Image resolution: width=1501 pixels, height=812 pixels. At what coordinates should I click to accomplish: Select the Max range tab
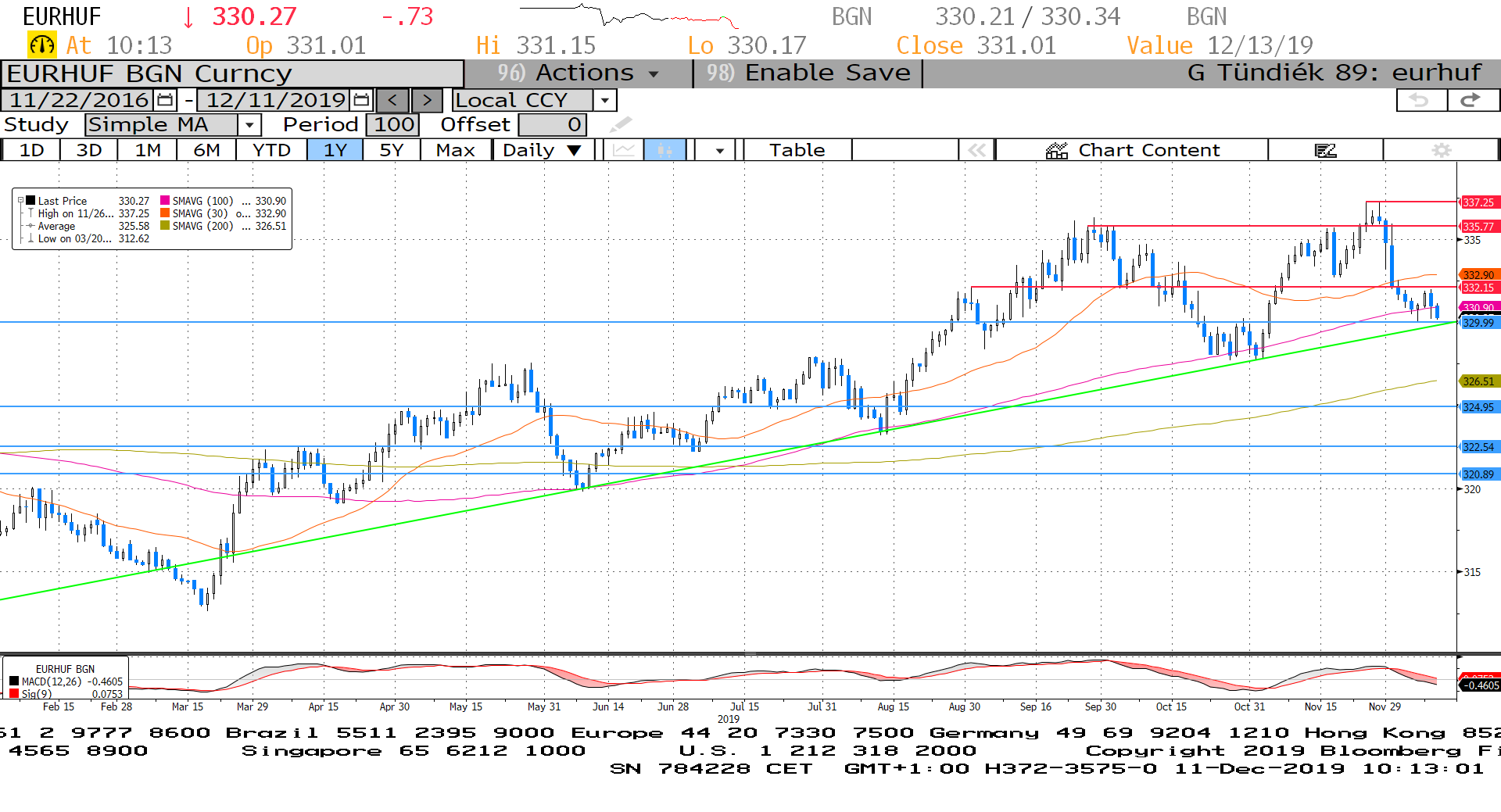pos(456,150)
